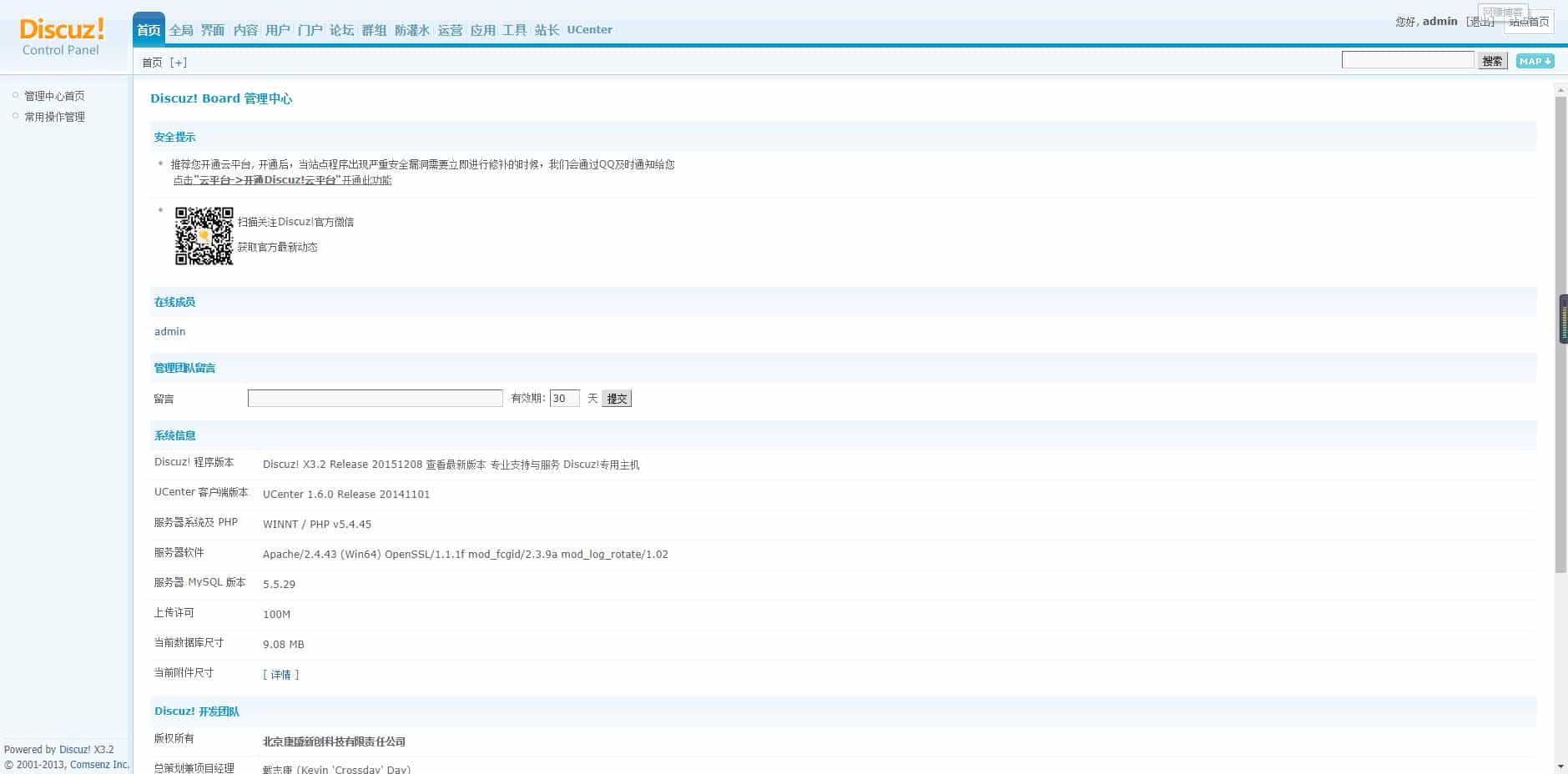Open the 专业支持与服务 link
The image size is (1568, 774).
(x=525, y=465)
